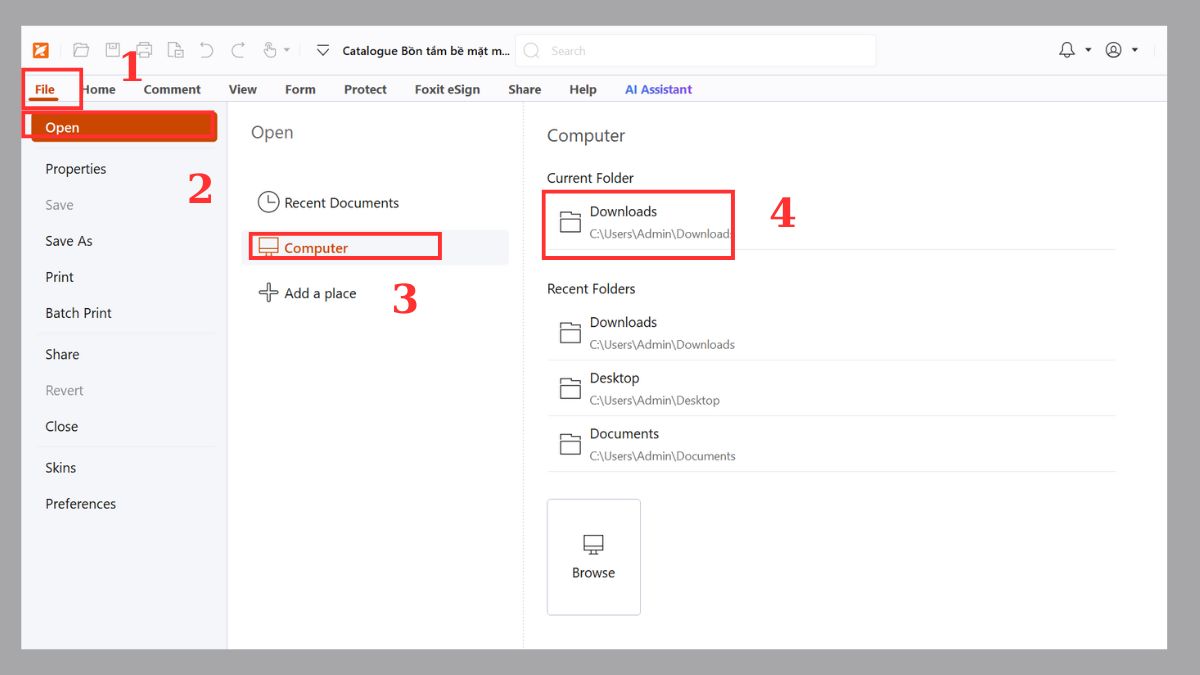Image resolution: width=1200 pixels, height=675 pixels.
Task: Select the hand tool icon
Action: pos(269,50)
